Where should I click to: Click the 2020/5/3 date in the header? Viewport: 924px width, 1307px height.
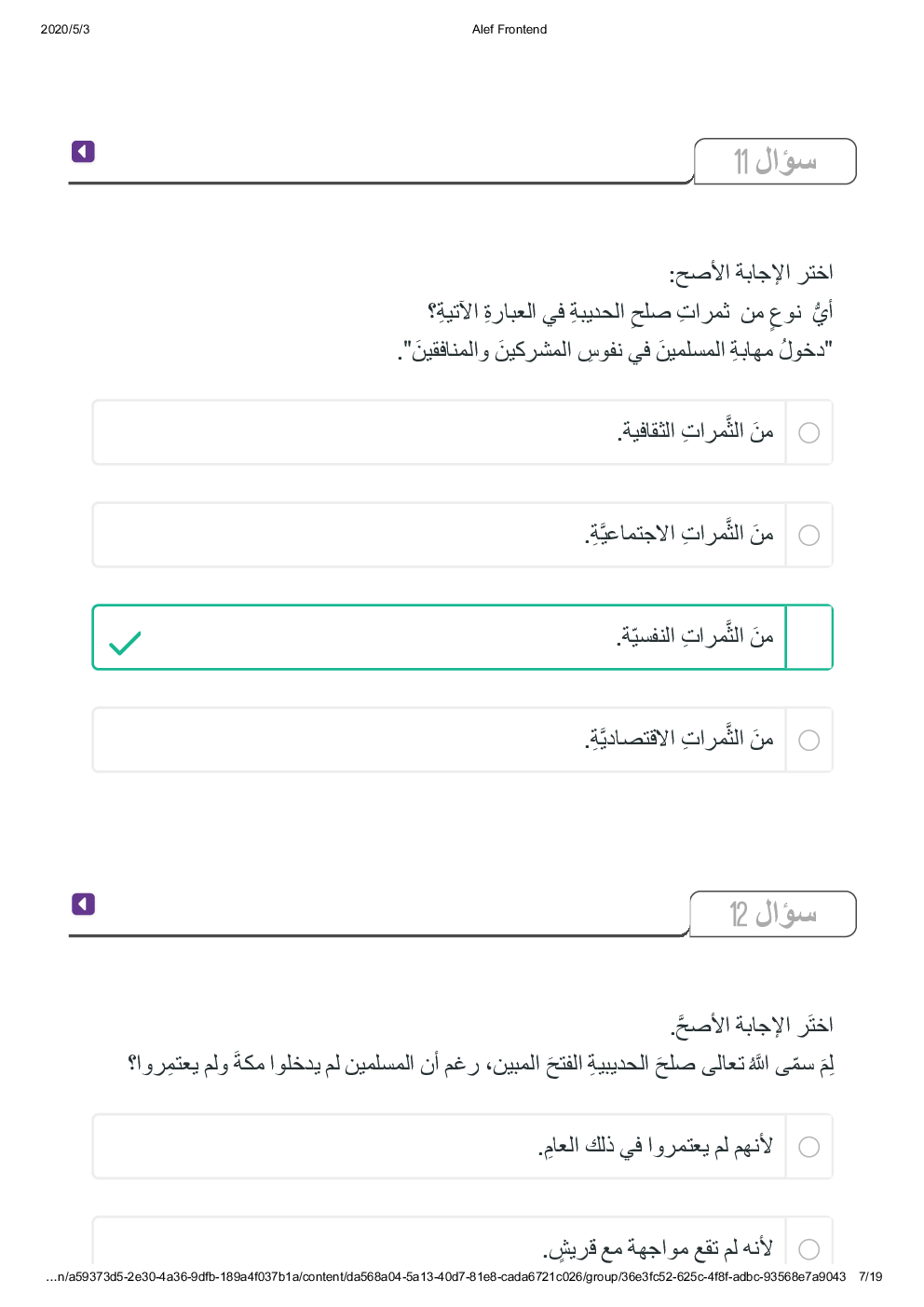(x=65, y=30)
